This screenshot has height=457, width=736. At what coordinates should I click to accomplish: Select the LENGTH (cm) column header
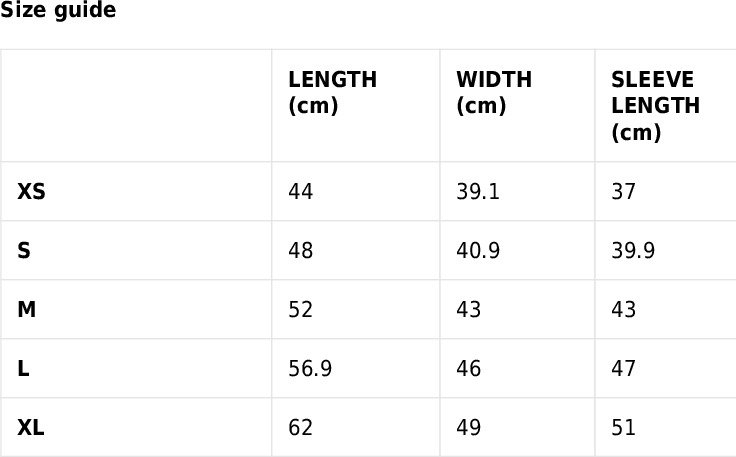pyautogui.click(x=332, y=92)
